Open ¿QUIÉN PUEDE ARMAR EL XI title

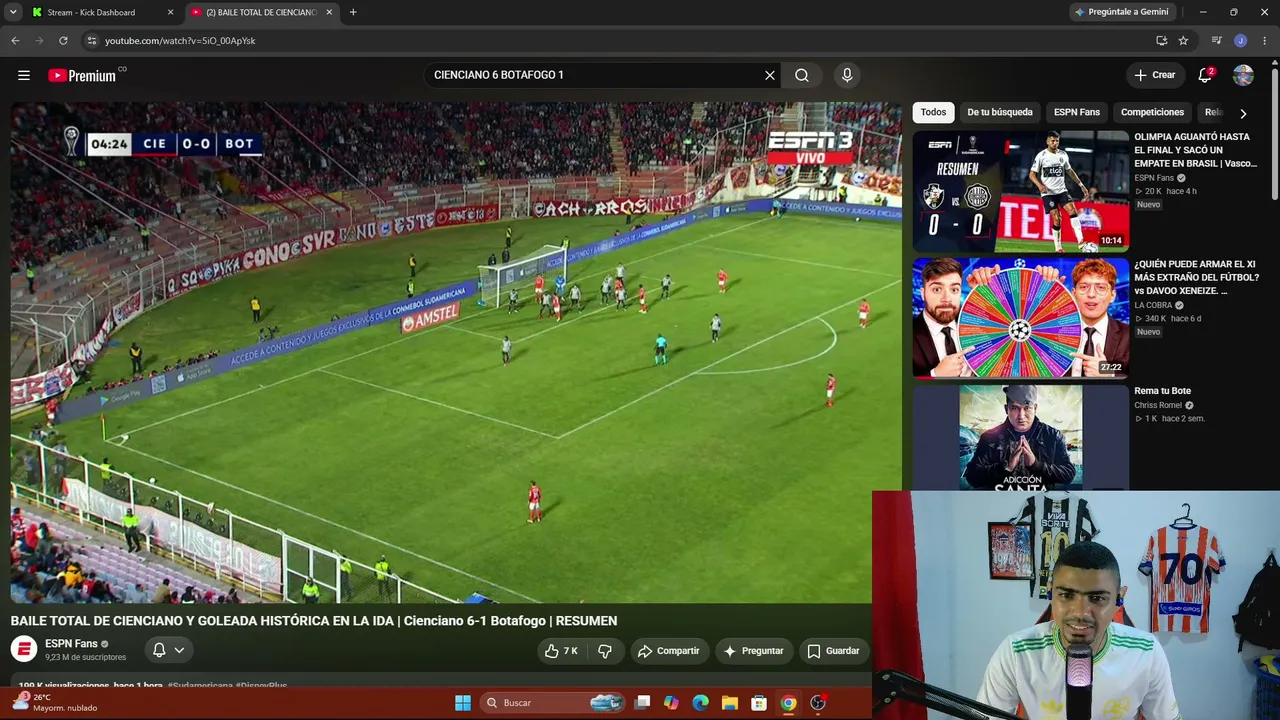pos(1197,278)
